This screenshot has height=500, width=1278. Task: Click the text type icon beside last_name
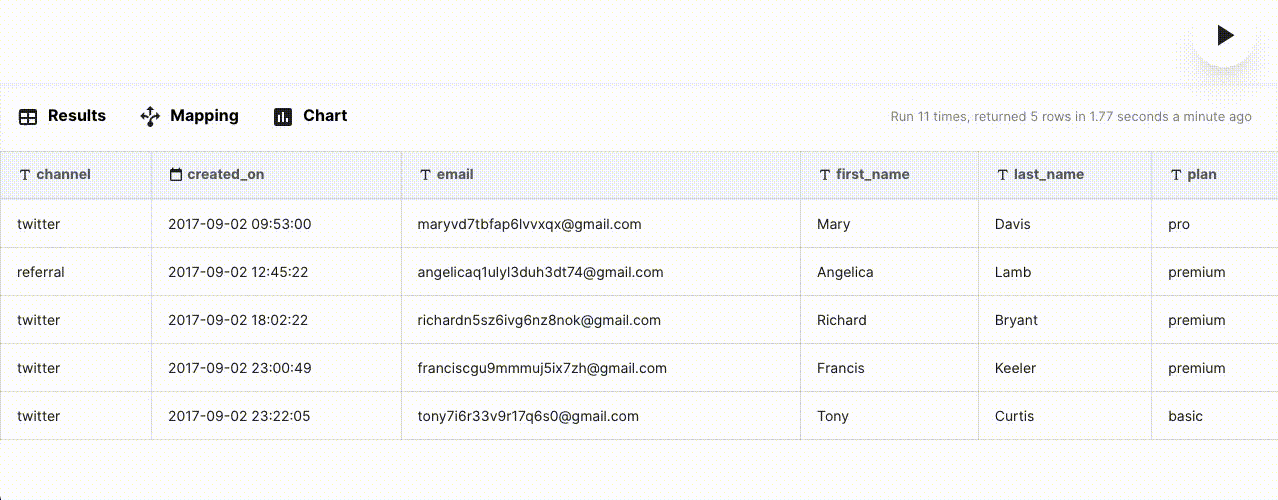pyautogui.click(x=1002, y=175)
